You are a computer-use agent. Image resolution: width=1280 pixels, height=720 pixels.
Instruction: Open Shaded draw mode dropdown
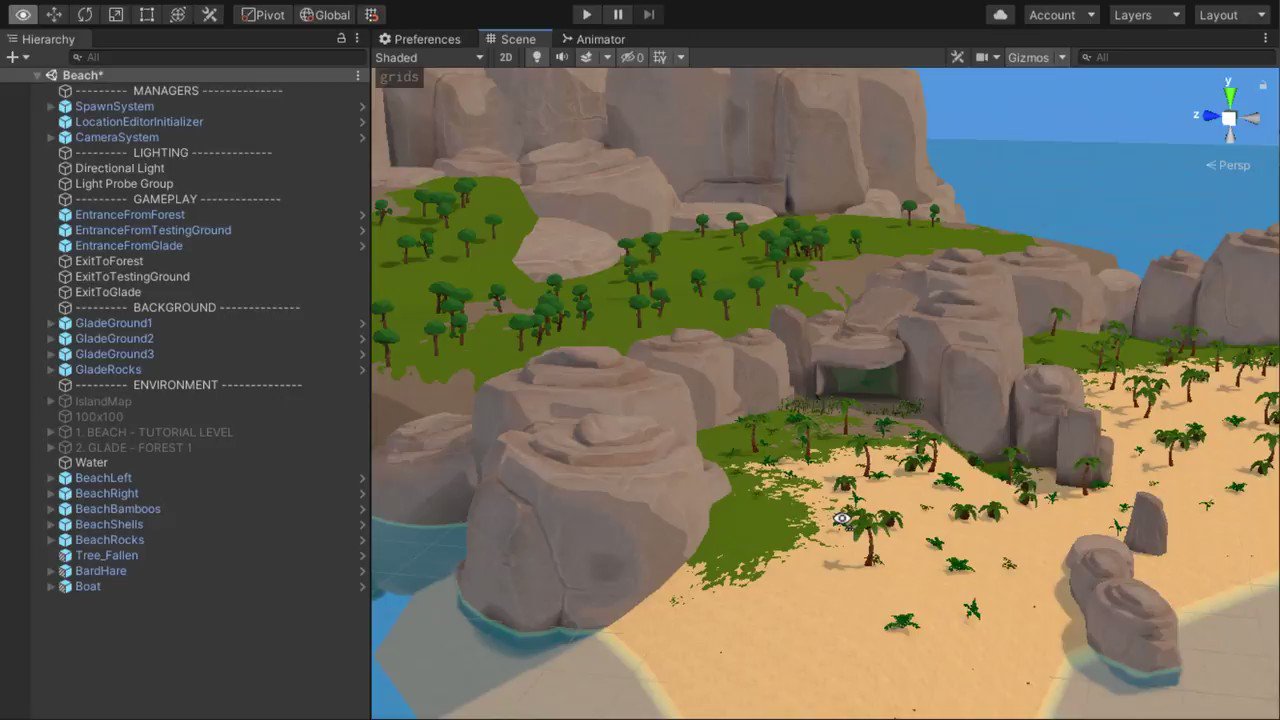point(429,57)
